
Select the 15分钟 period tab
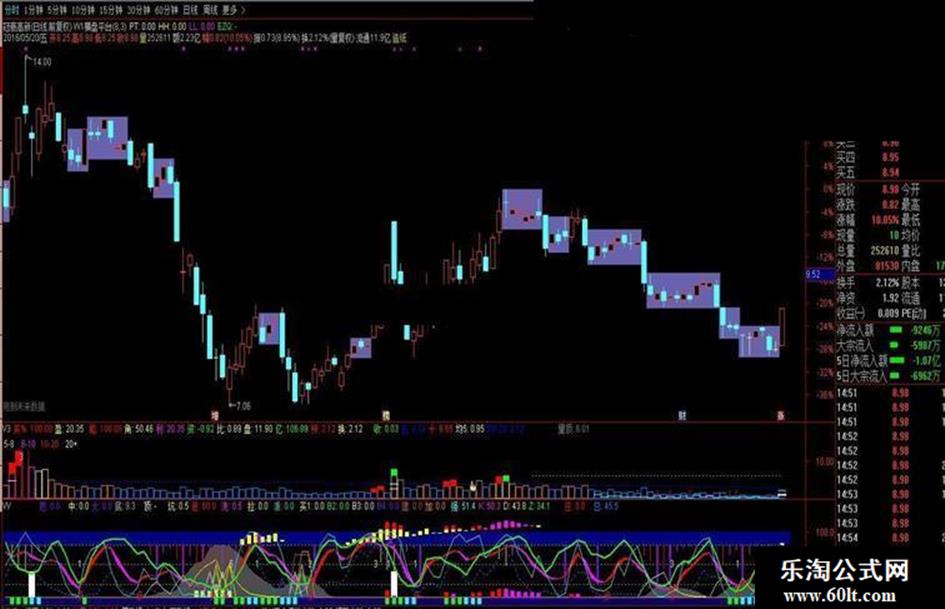click(x=110, y=10)
